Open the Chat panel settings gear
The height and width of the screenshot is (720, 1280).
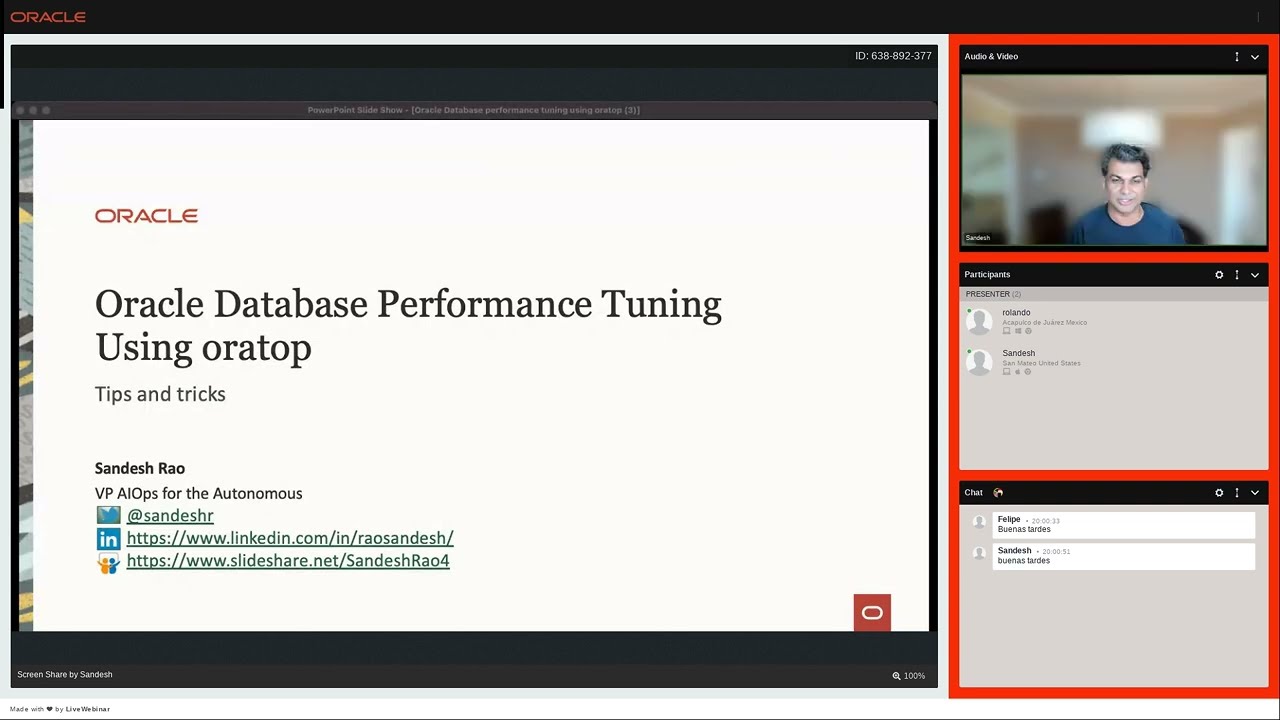(1219, 493)
